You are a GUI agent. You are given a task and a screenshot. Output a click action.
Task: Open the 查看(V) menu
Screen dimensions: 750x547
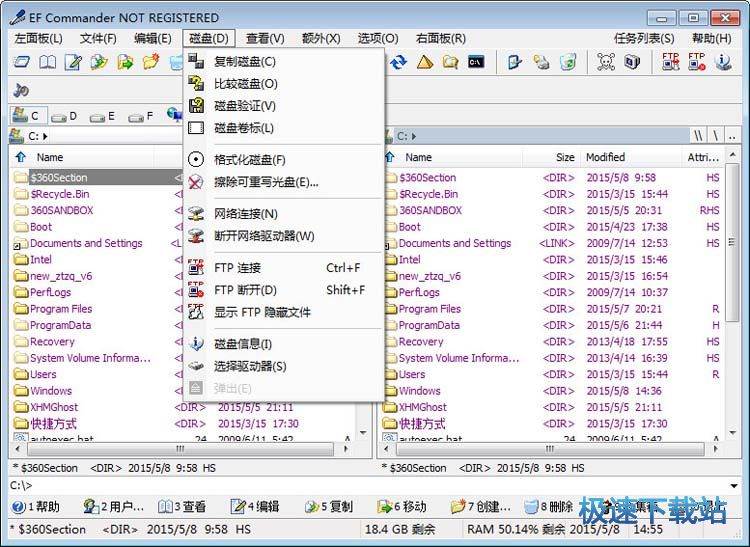(265, 38)
